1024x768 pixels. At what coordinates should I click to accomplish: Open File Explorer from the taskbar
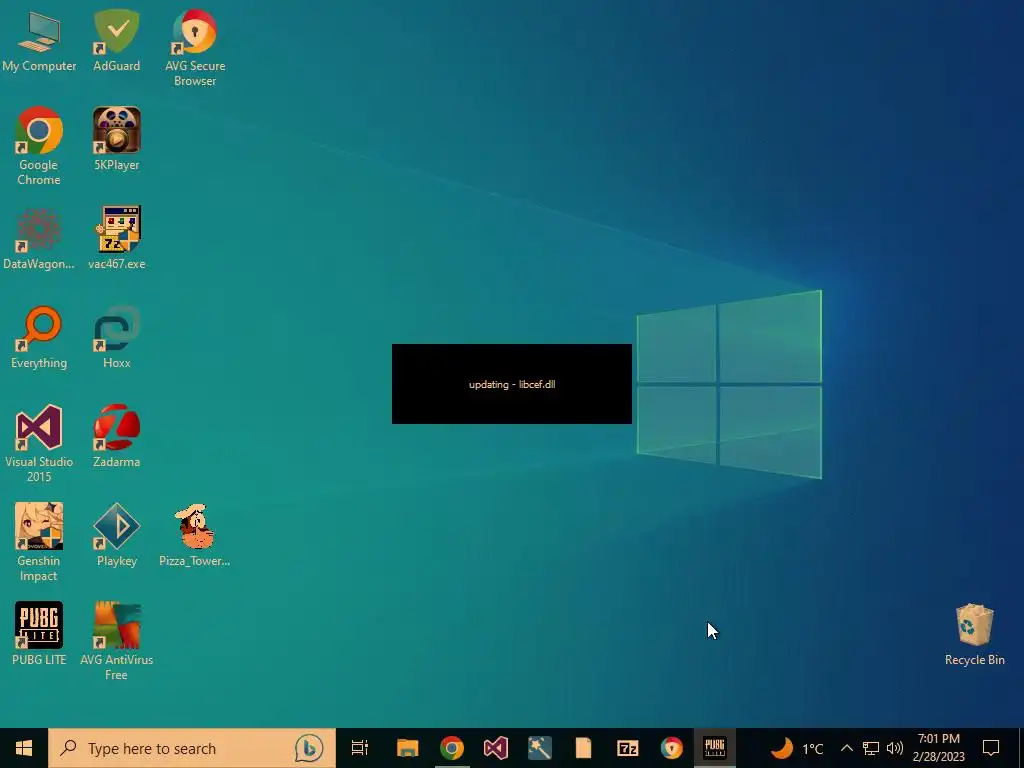point(408,748)
